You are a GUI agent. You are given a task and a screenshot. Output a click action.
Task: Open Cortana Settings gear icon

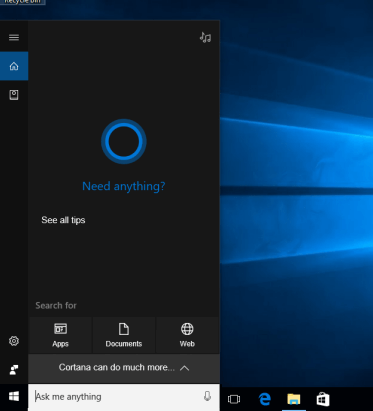tap(14, 341)
